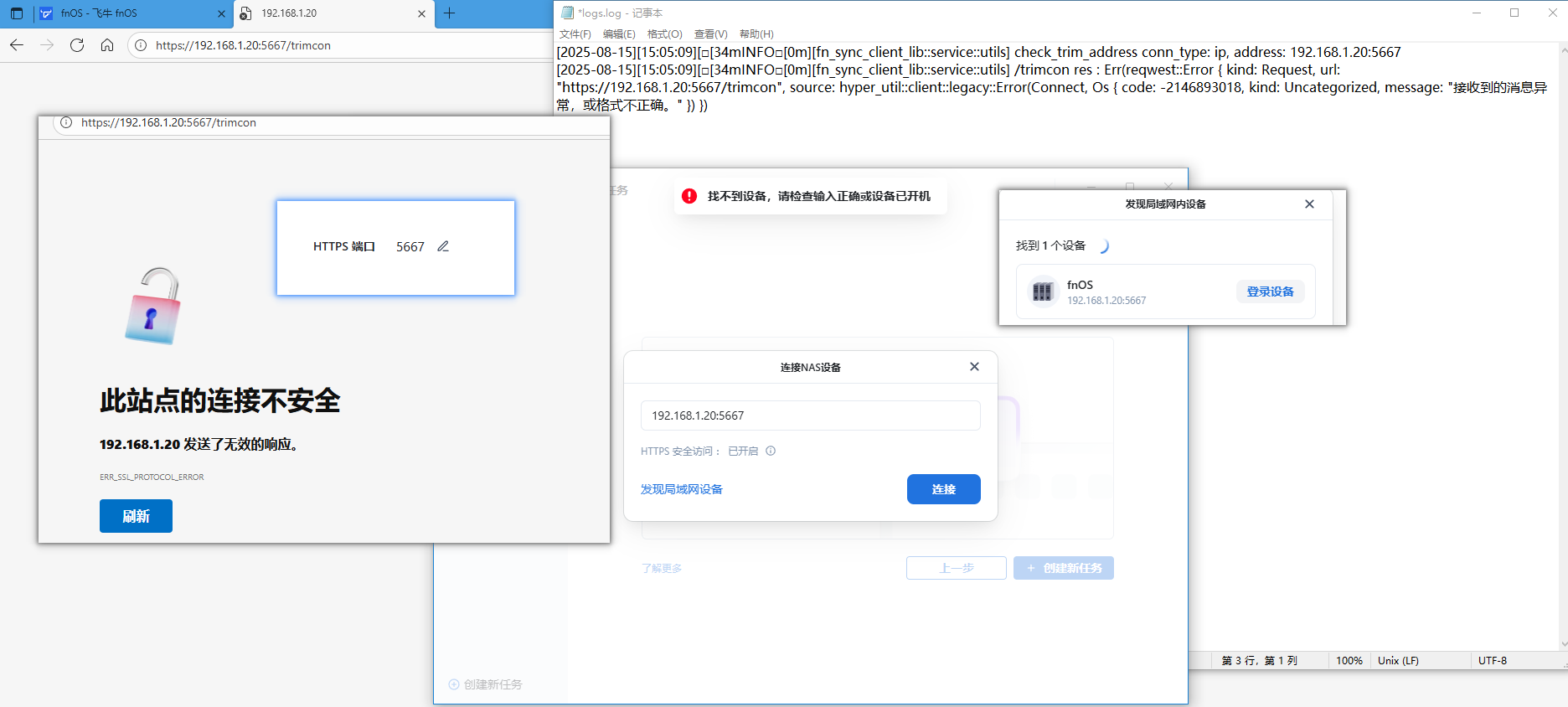The width and height of the screenshot is (1568, 707).
Task: Click the 连接 button
Action: 943,489
